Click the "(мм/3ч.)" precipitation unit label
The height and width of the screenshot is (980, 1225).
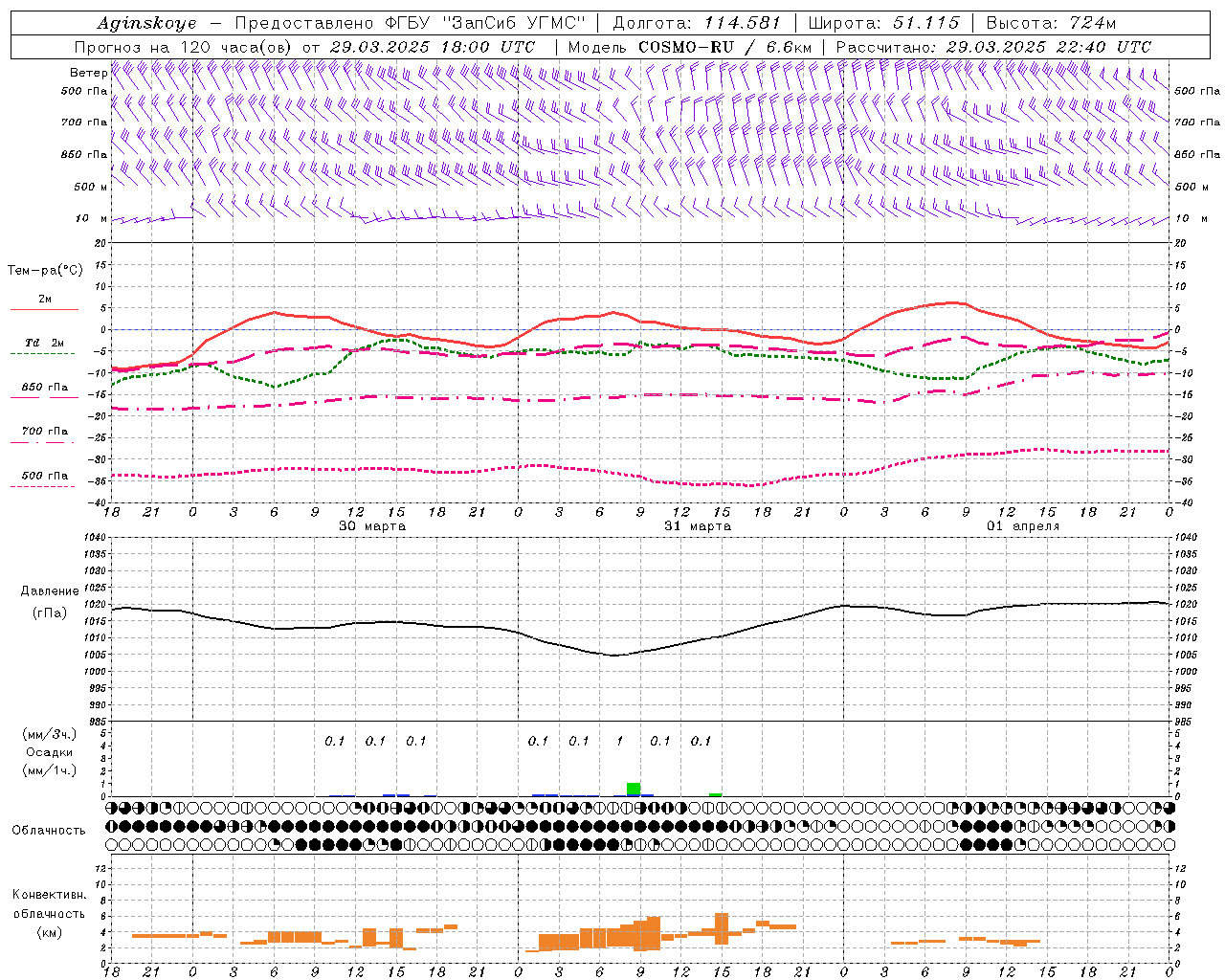[x=50, y=734]
